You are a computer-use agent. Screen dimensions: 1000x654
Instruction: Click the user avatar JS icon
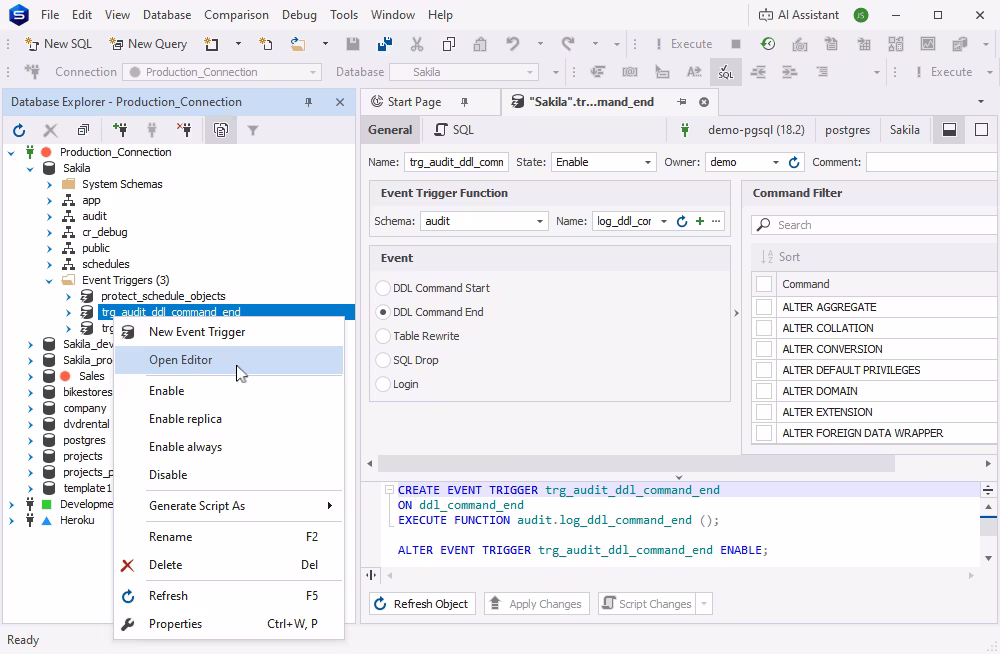coord(861,15)
